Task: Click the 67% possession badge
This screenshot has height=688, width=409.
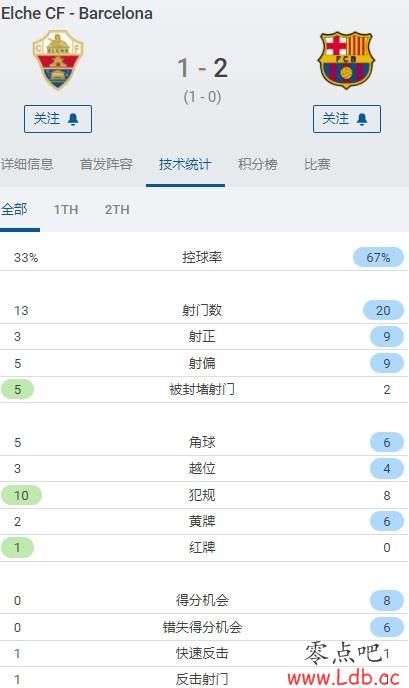Action: tap(378, 258)
